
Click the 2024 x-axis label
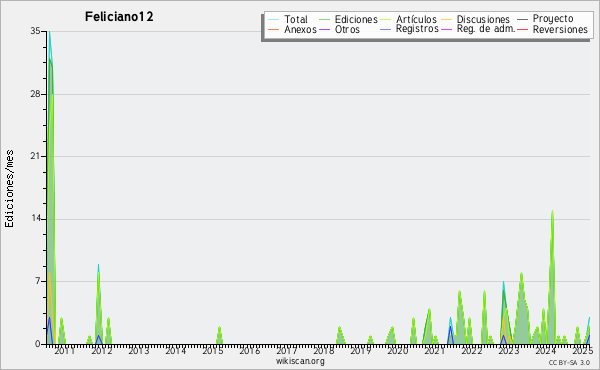pyautogui.click(x=546, y=350)
